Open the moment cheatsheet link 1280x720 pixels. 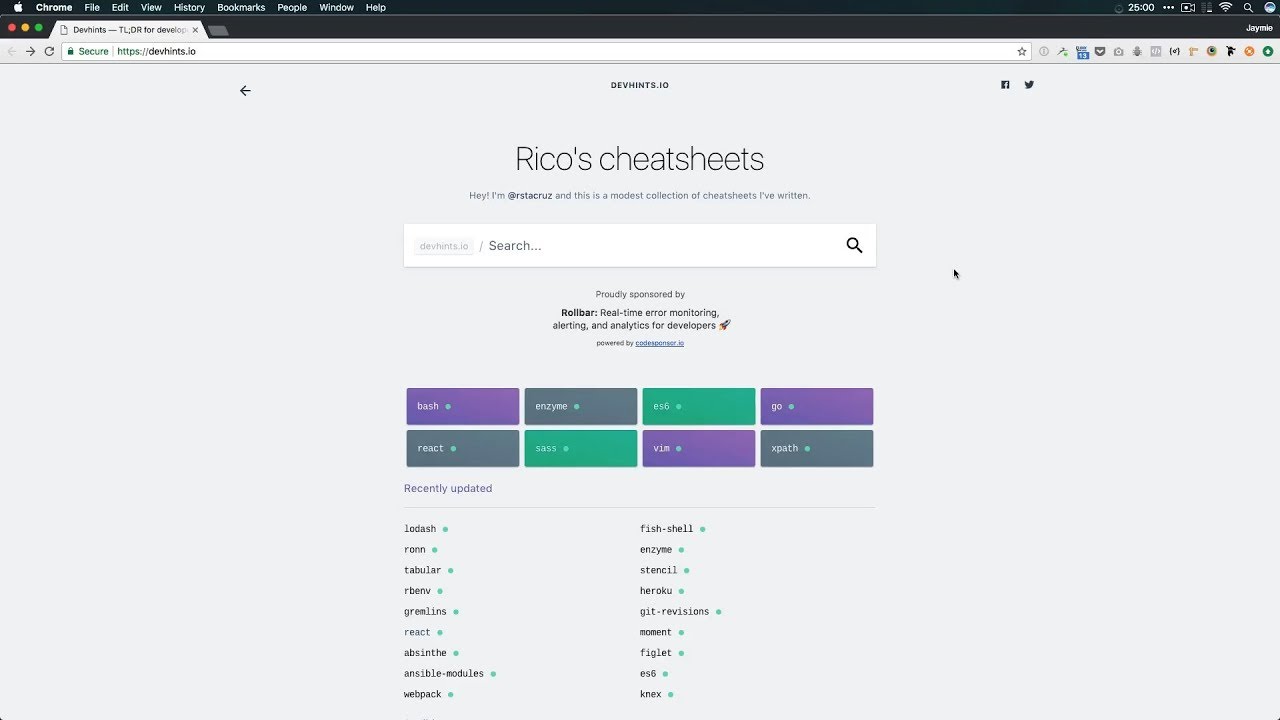pyautogui.click(x=656, y=633)
